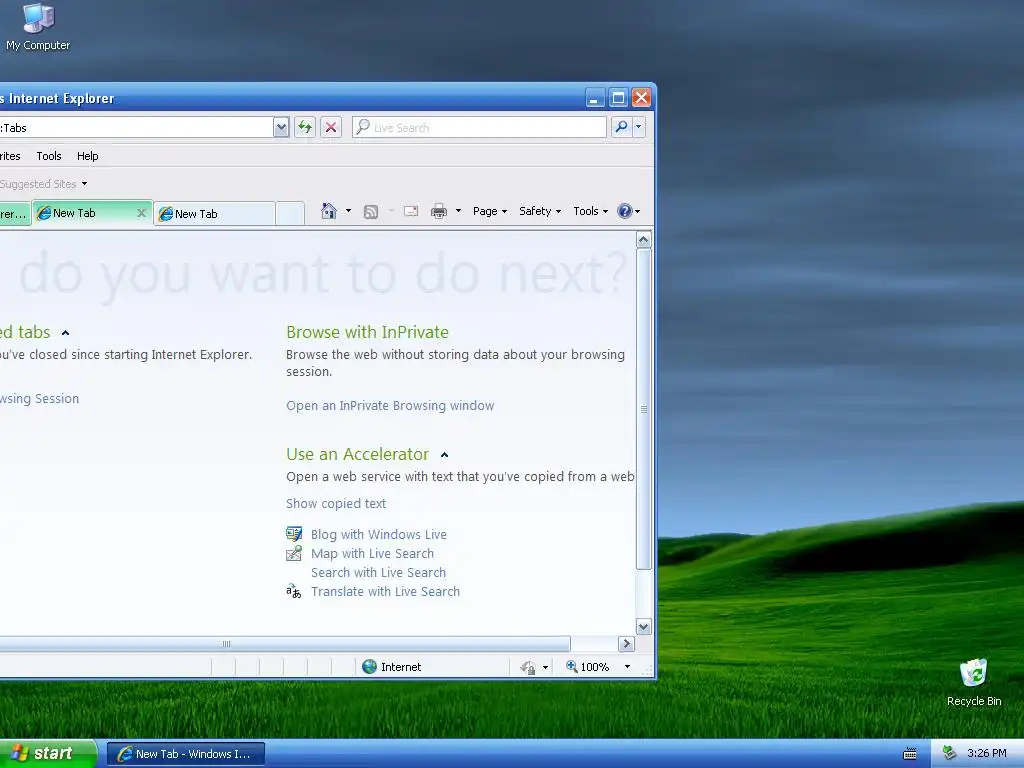1024x768 pixels.
Task: Collapse the closed tabs section arrow
Action: pyautogui.click(x=65, y=333)
